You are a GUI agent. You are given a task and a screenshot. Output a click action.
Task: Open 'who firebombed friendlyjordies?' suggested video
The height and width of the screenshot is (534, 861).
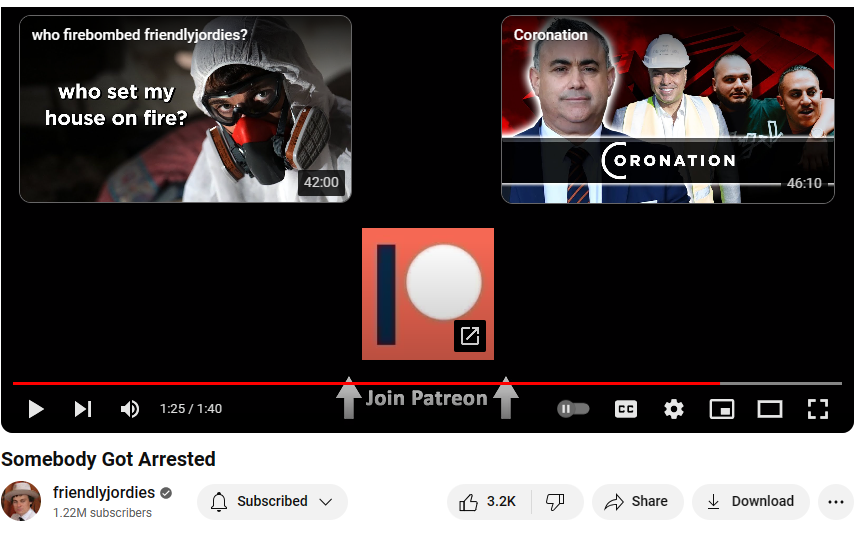pos(185,109)
